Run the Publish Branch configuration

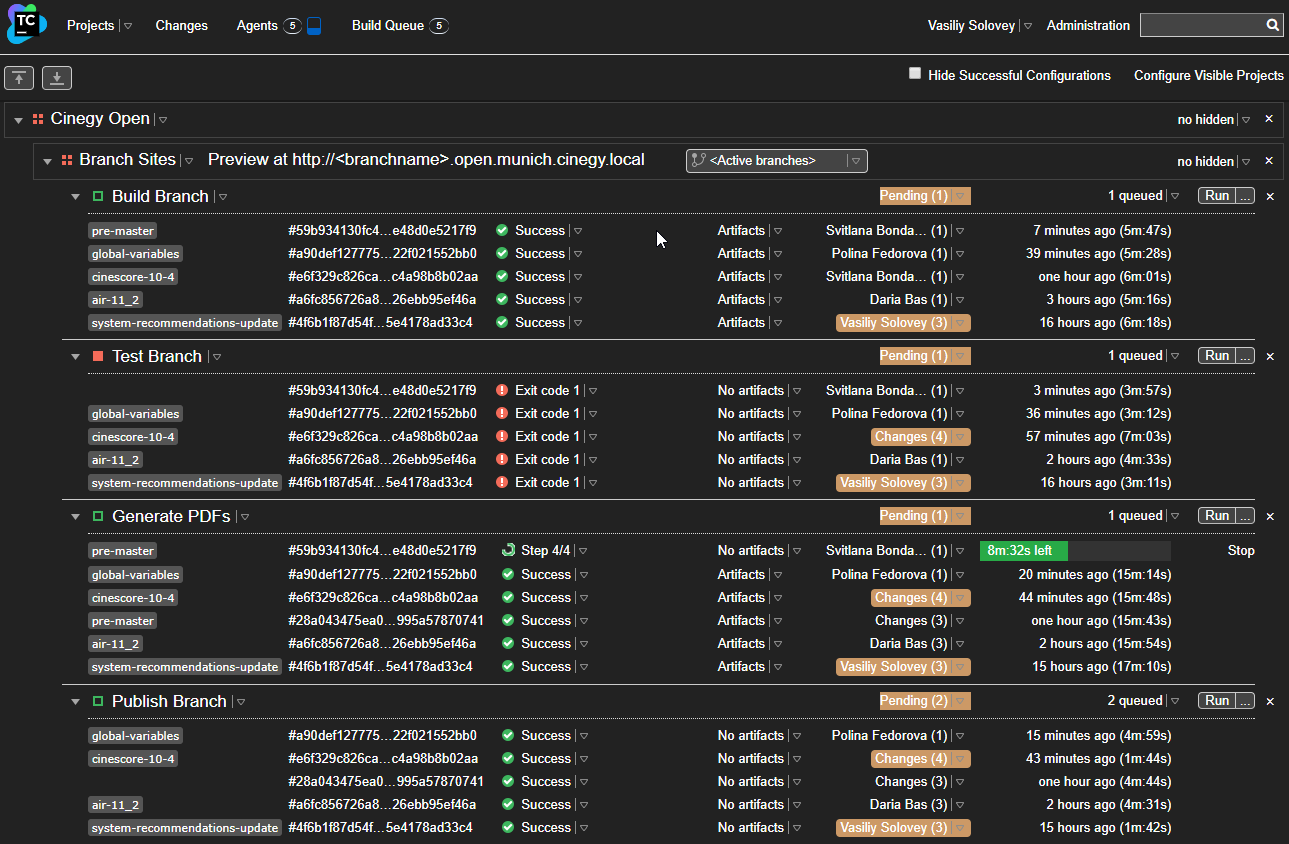pos(1216,701)
